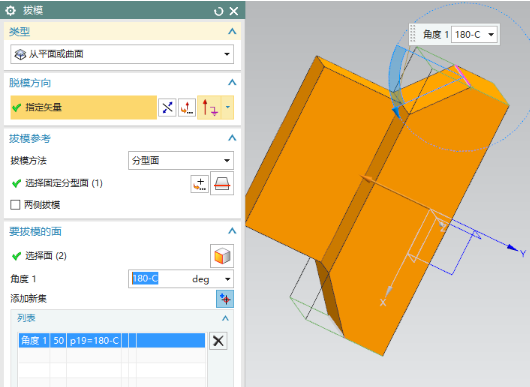Reset the draft dialog
This screenshot has width=530, height=387.
click(x=218, y=11)
